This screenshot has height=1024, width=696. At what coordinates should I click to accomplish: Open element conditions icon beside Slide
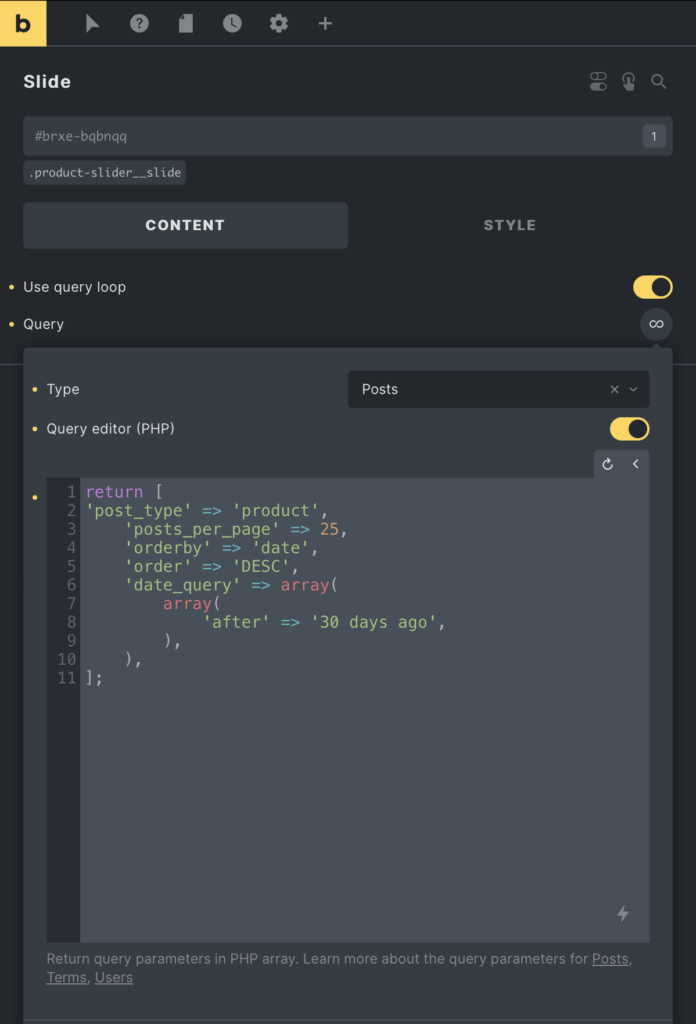(598, 82)
